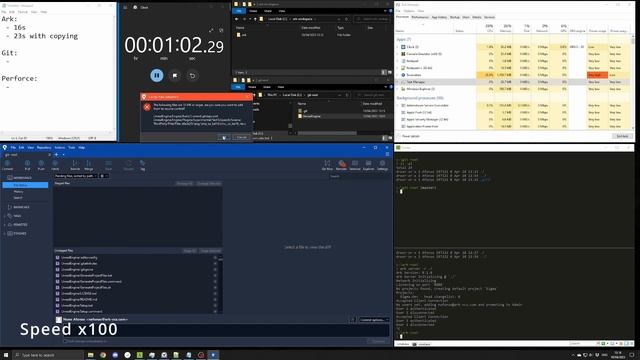Tick checkbox for UnrealEngine/LICENSE.md
Viewport: 640px width, 360px height.
click(58, 293)
